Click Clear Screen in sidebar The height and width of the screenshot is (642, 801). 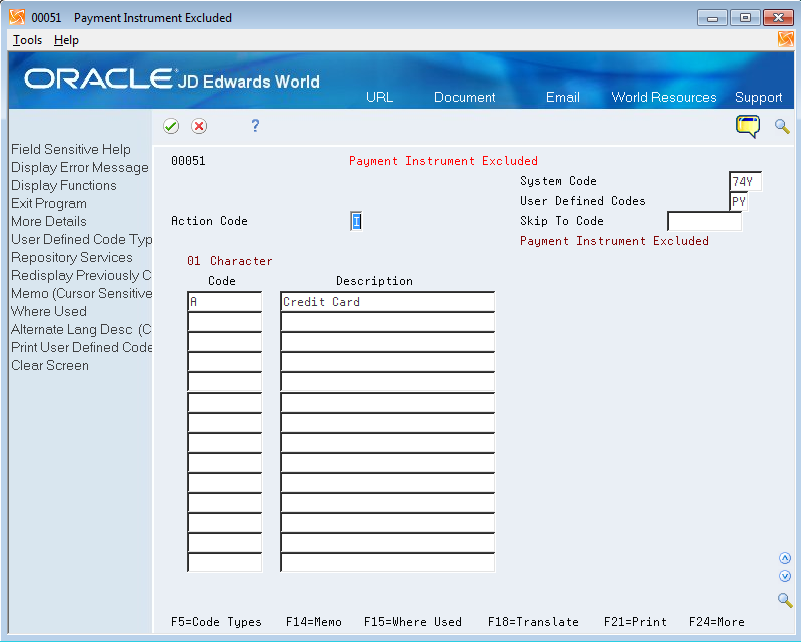(x=50, y=365)
